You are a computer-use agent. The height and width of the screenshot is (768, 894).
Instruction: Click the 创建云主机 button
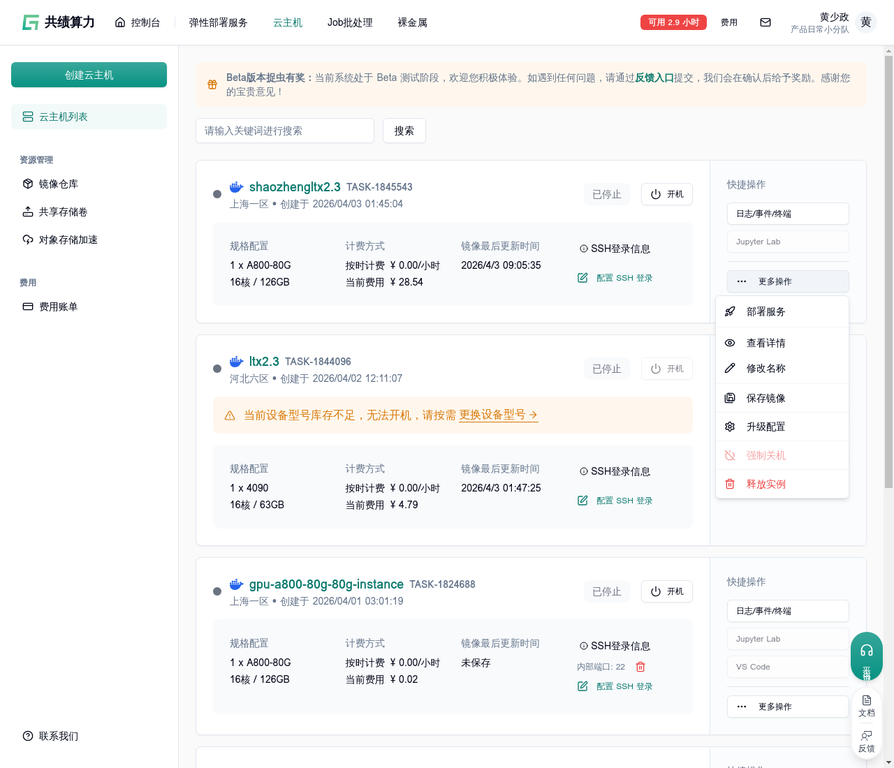(89, 75)
